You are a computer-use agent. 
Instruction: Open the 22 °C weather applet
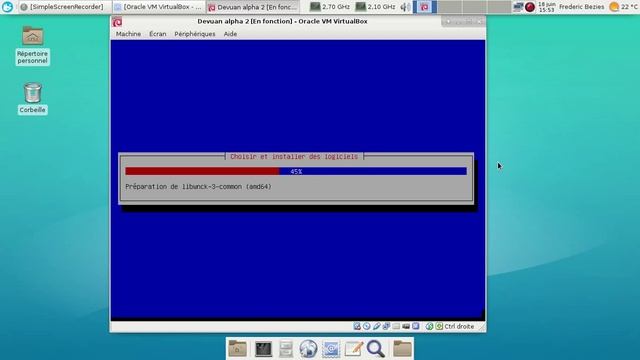(623, 7)
